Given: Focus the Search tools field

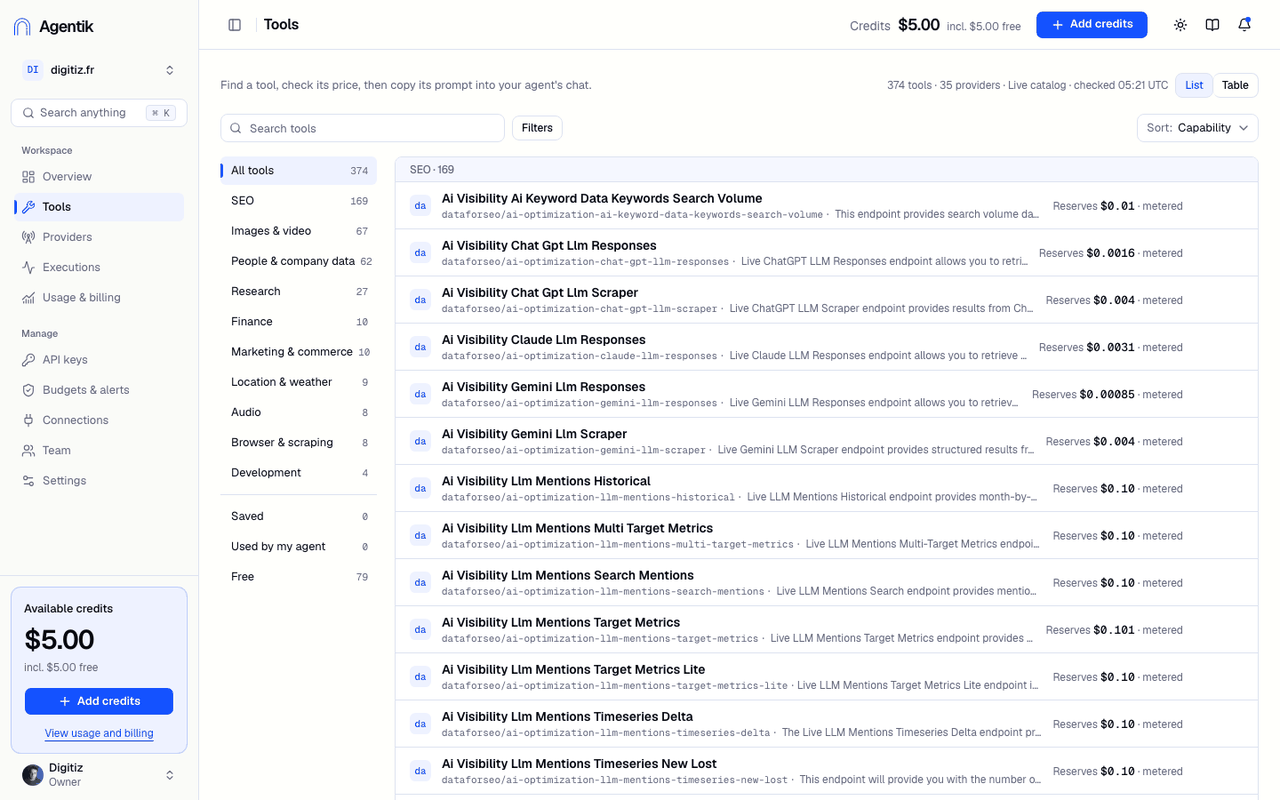Looking at the screenshot, I should pos(362,128).
